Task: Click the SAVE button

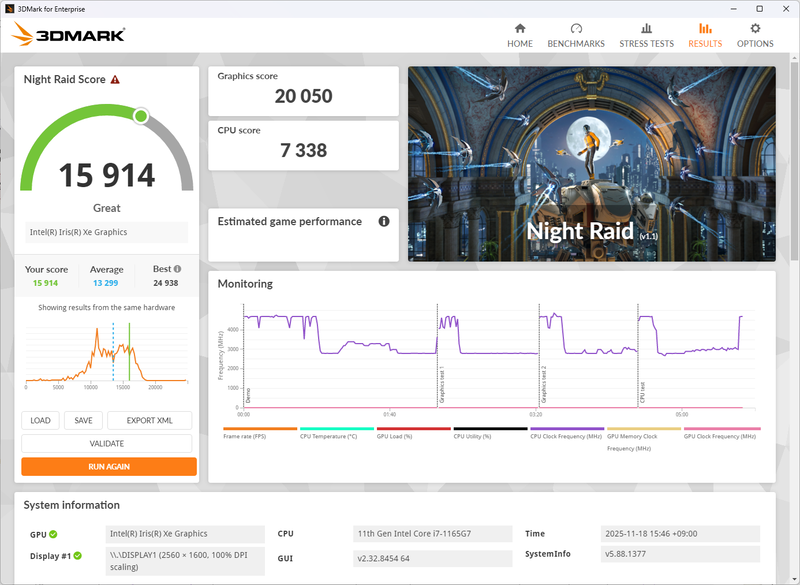Action: coord(83,421)
